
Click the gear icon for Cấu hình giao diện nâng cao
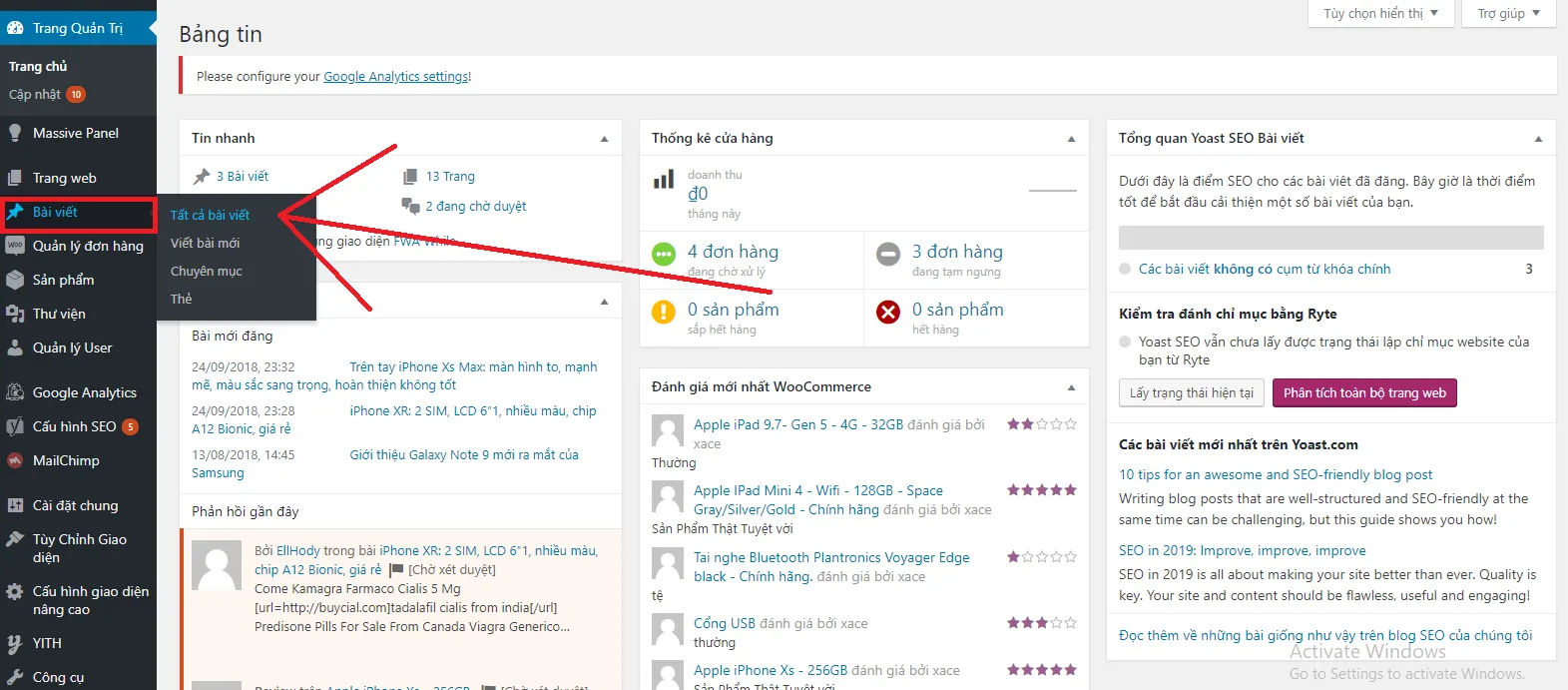pos(15,591)
